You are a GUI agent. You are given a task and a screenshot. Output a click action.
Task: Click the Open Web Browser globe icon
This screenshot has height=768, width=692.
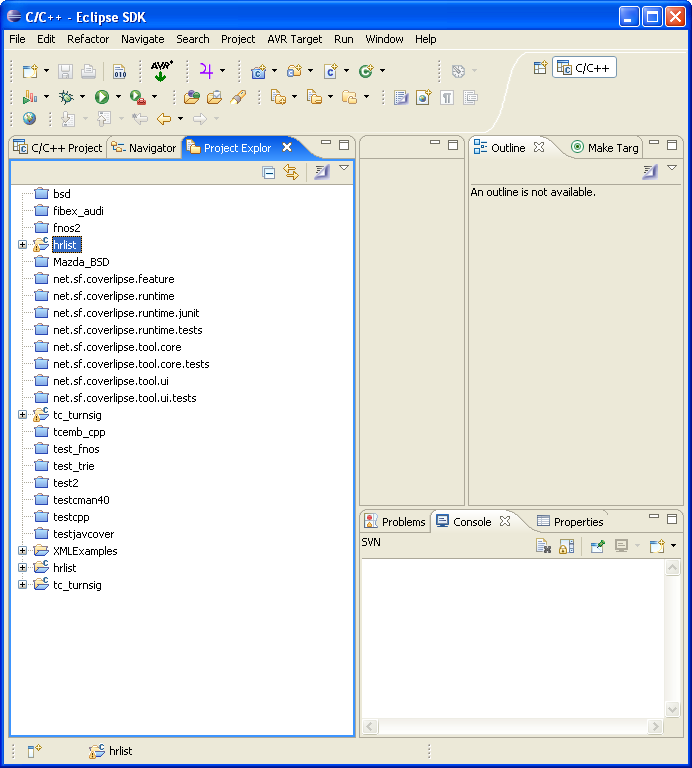point(29,119)
